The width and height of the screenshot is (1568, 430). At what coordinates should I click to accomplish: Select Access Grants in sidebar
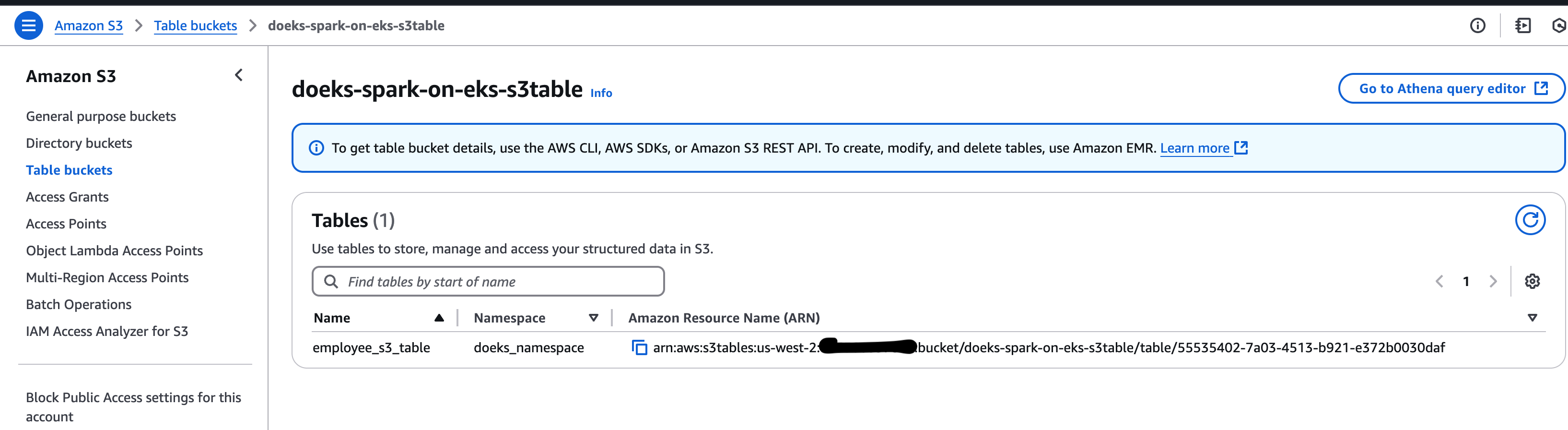coord(67,197)
